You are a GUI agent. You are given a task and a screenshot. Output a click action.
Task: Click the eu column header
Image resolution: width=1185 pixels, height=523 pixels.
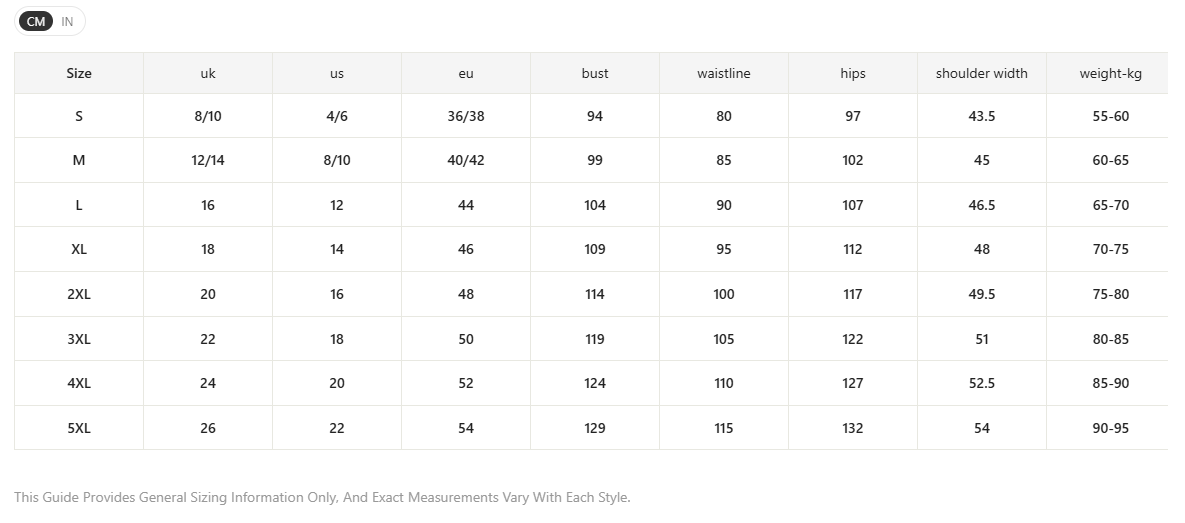pyautogui.click(x=466, y=73)
